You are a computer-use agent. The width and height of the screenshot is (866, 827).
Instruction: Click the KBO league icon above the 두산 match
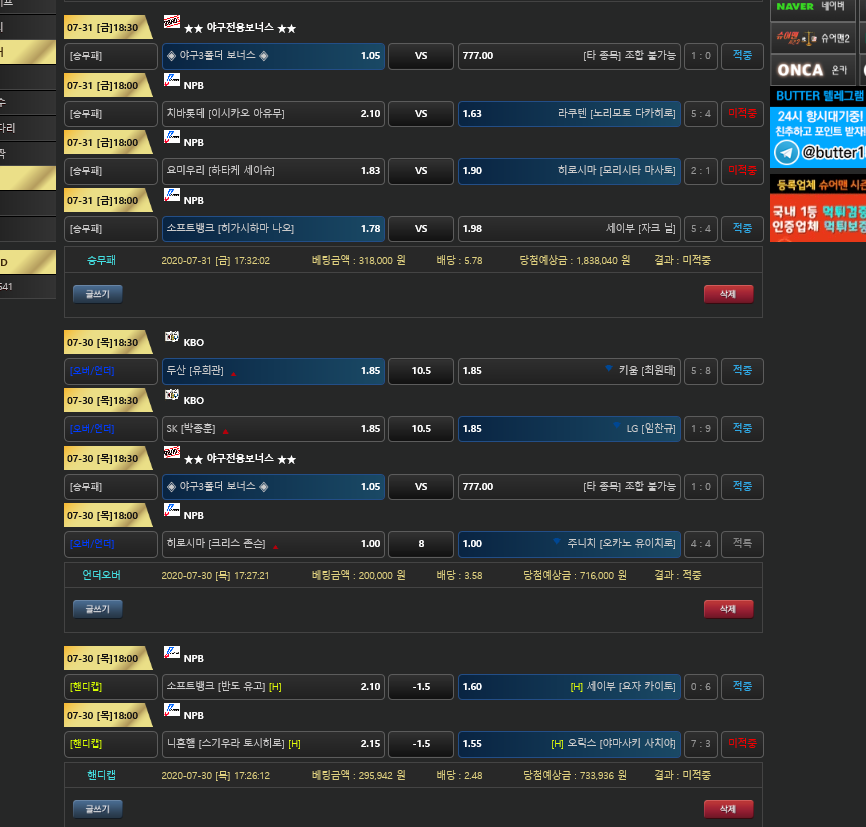point(171,337)
